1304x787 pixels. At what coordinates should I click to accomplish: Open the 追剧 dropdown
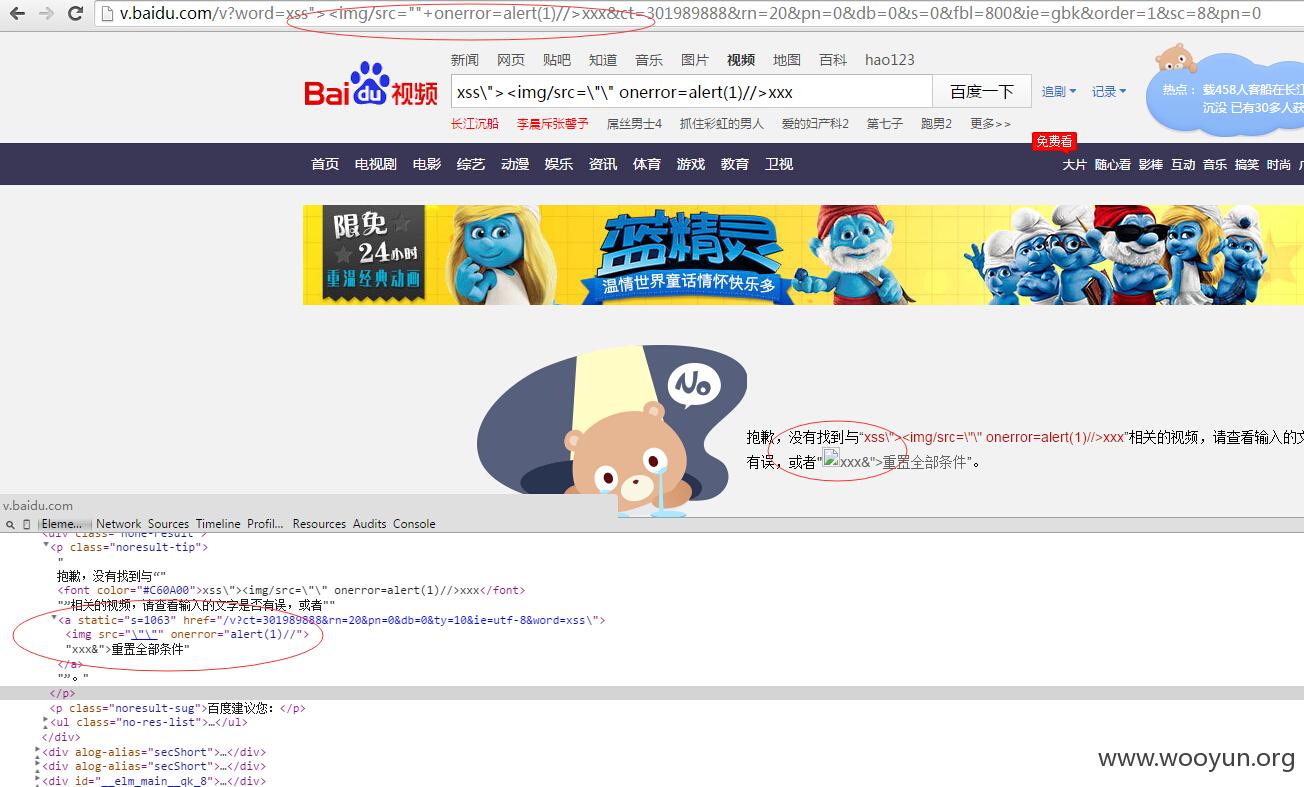[1059, 91]
